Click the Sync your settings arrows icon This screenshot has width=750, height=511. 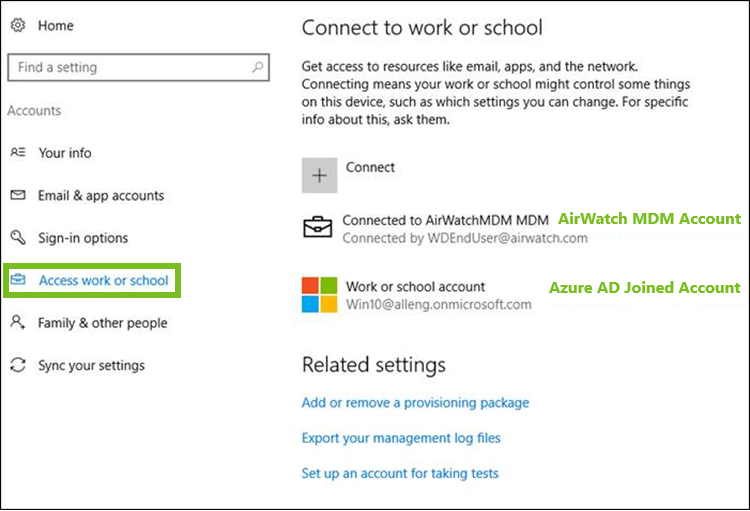[18, 365]
